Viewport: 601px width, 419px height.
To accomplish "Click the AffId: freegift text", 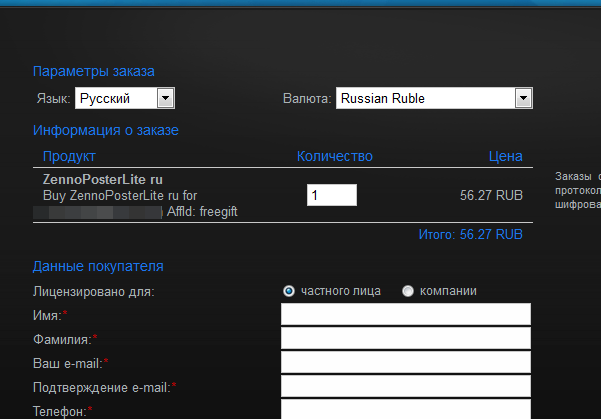I will coord(202,212).
